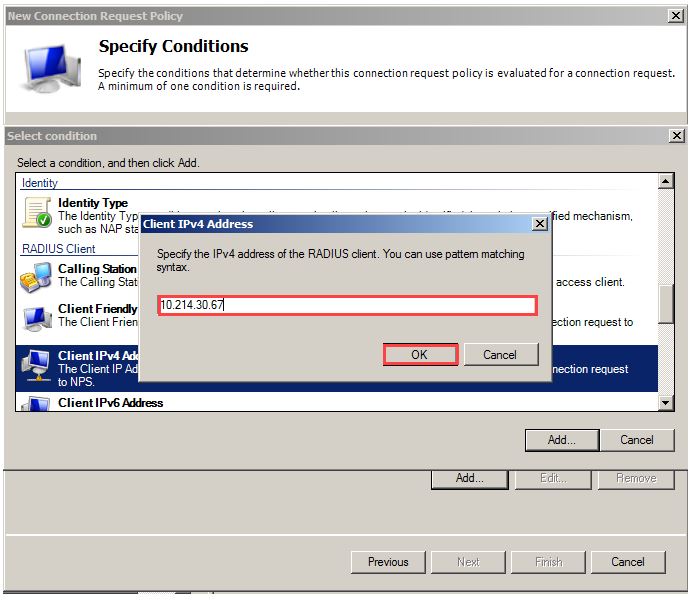Close the Client IPv4 Address dialog
Image resolution: width=696 pixels, height=600 pixels.
[540, 224]
